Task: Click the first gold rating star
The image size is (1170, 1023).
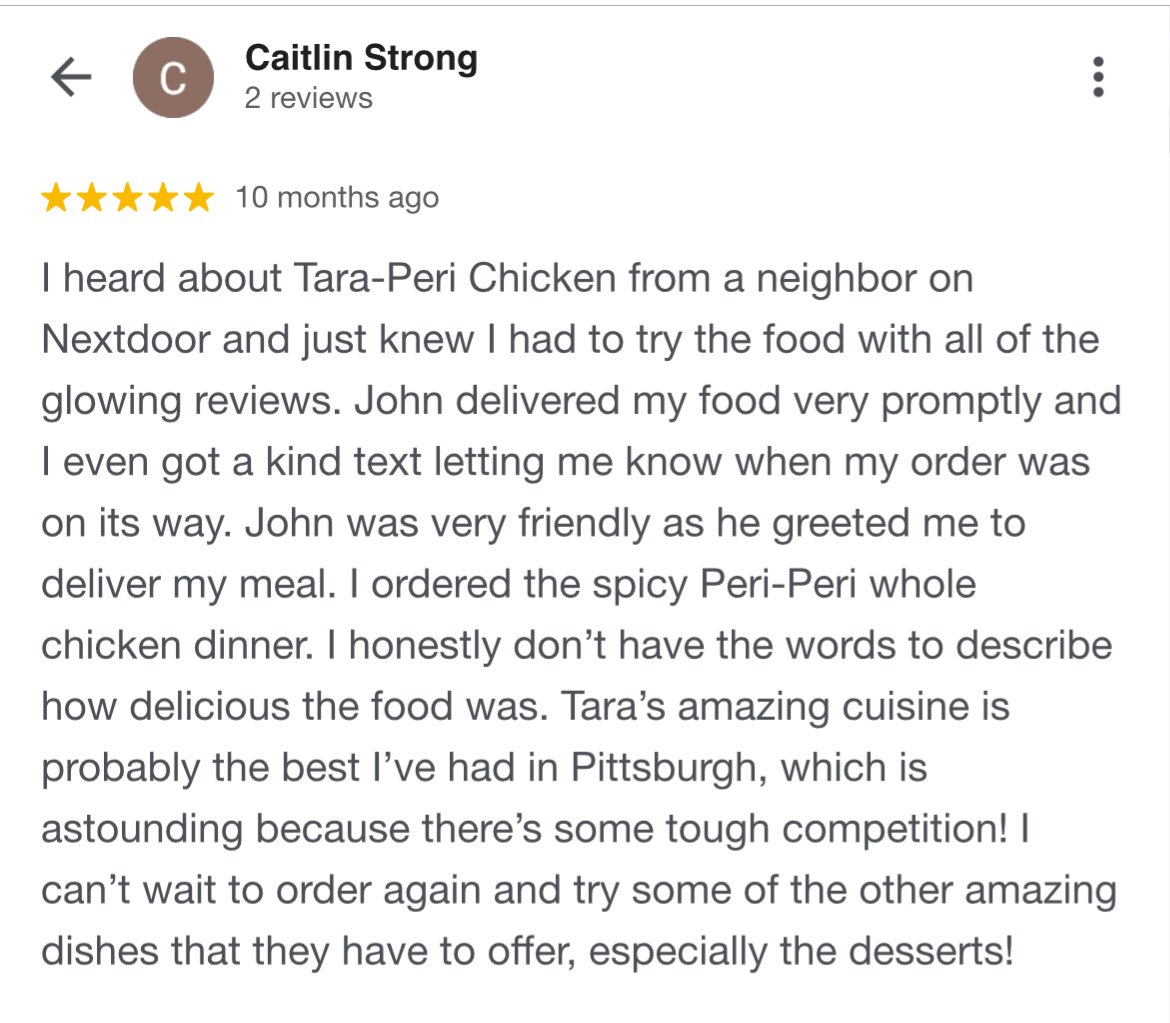Action: (x=56, y=198)
